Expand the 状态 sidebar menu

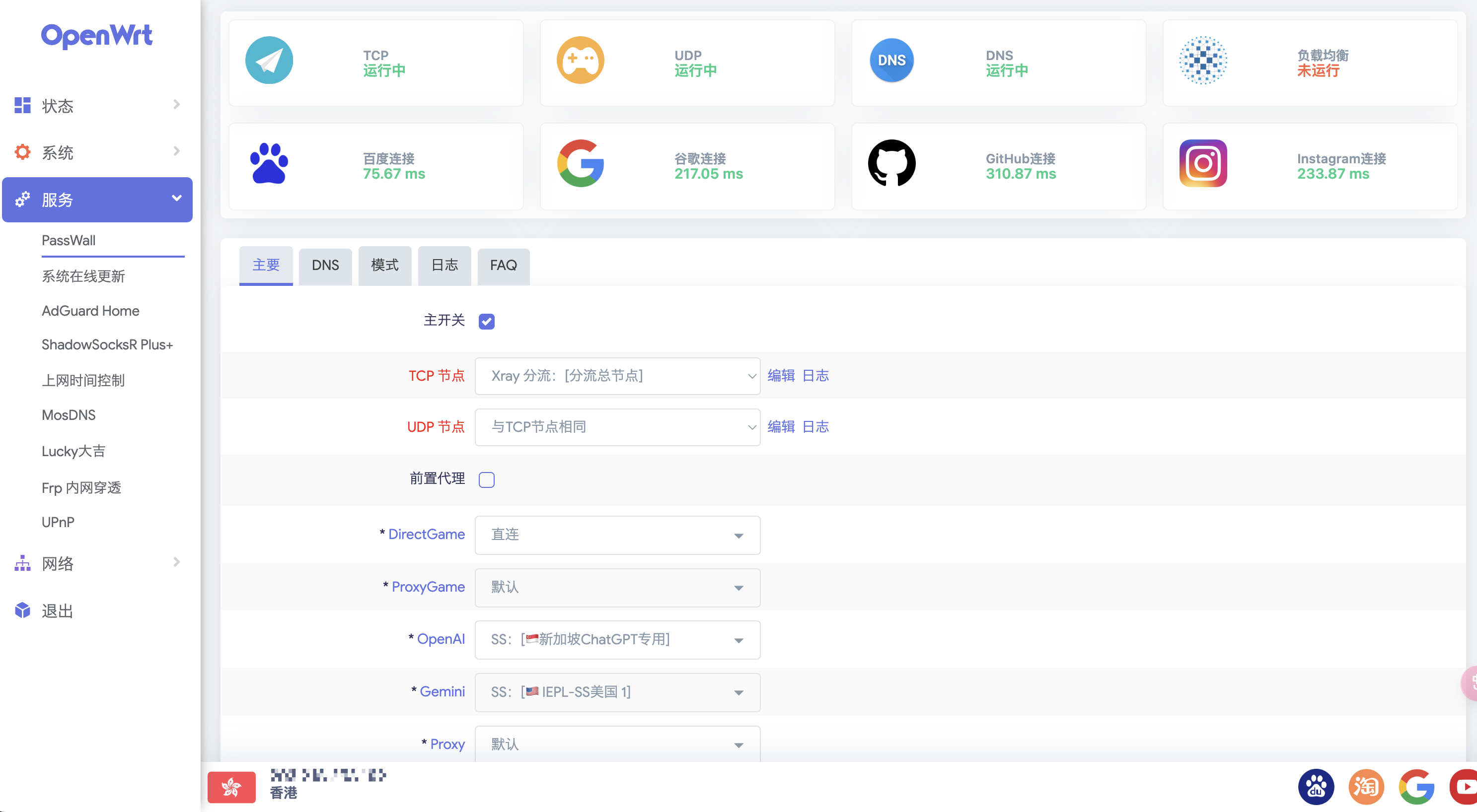(97, 105)
